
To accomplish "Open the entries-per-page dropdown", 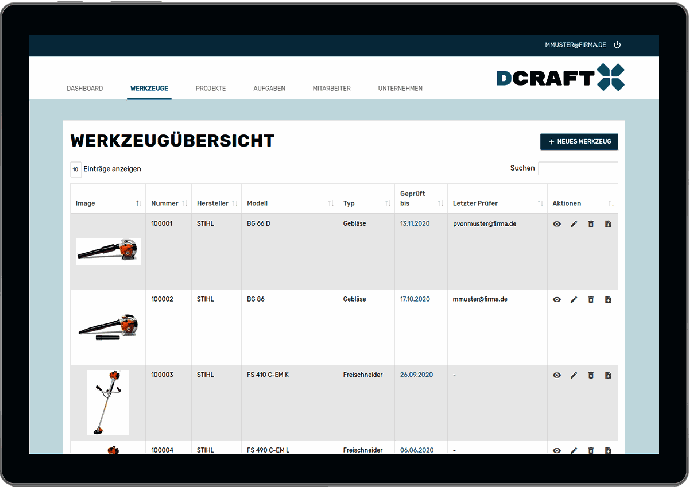I will pyautogui.click(x=76, y=169).
